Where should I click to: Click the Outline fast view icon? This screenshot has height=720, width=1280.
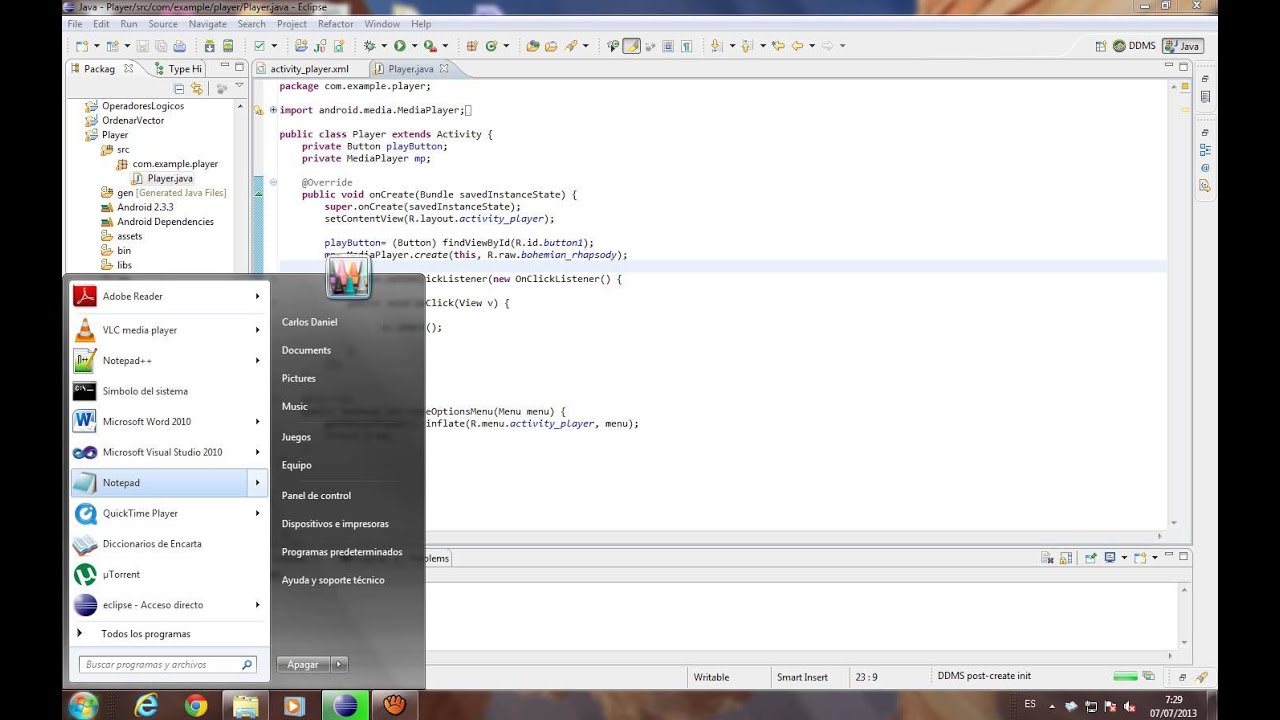[x=1205, y=150]
